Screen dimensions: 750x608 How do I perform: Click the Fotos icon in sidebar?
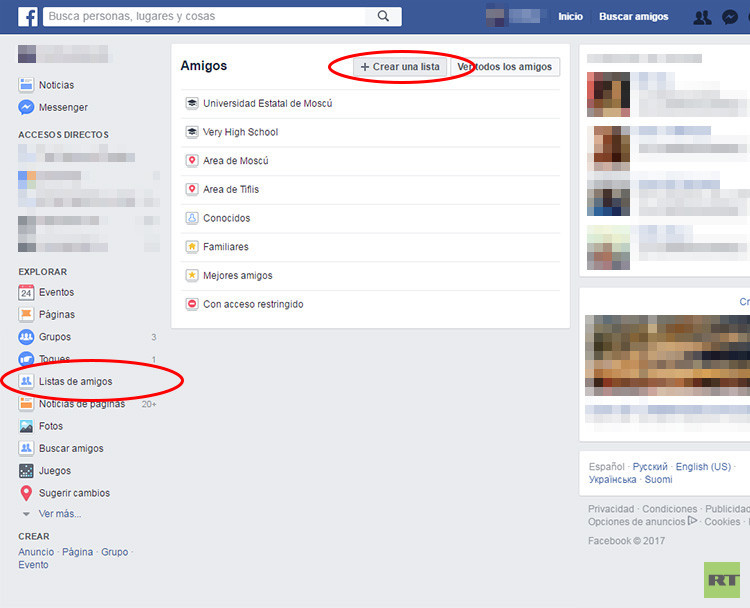[x=26, y=426]
